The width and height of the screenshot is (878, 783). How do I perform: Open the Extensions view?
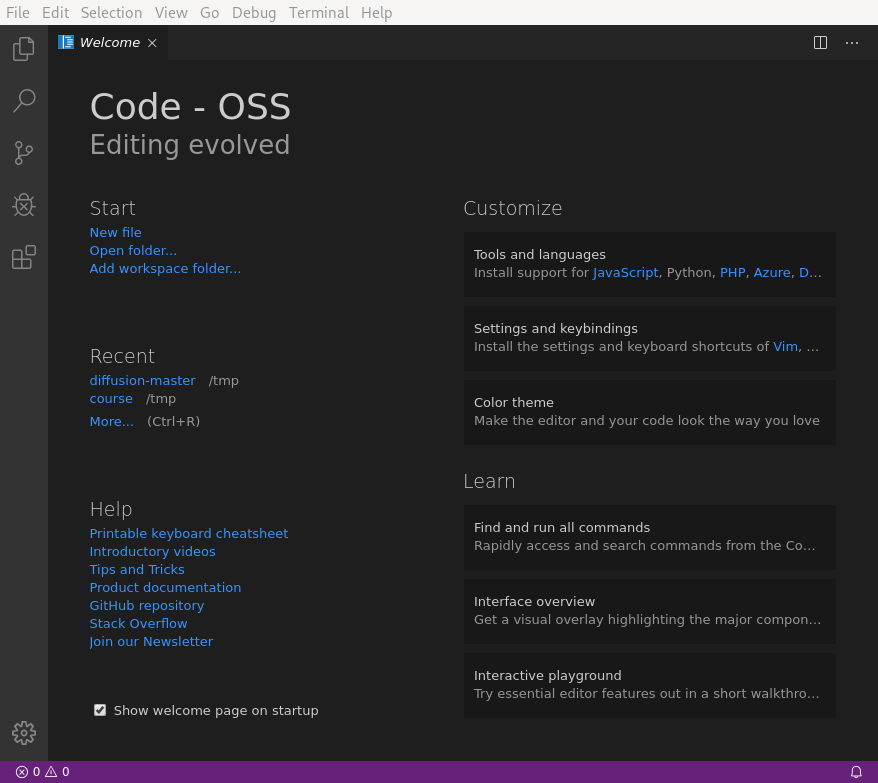tap(23, 257)
